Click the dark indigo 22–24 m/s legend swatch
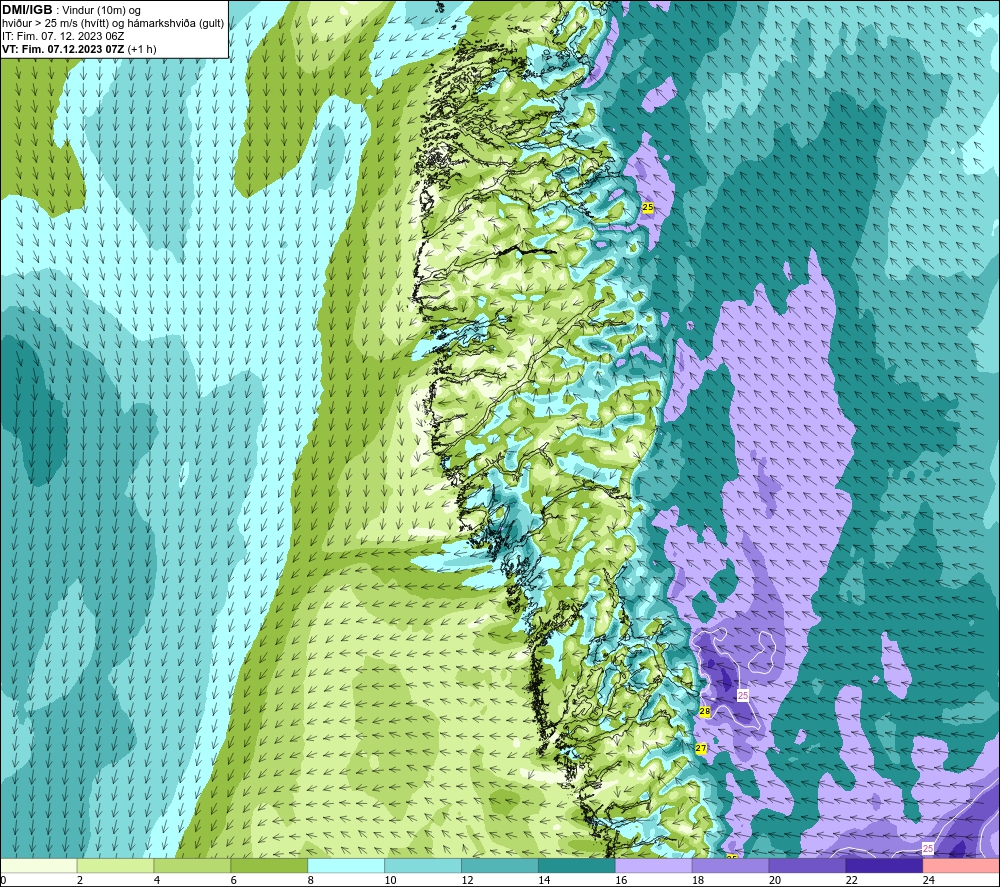Screen dimensions: 1000x887 point(884,865)
